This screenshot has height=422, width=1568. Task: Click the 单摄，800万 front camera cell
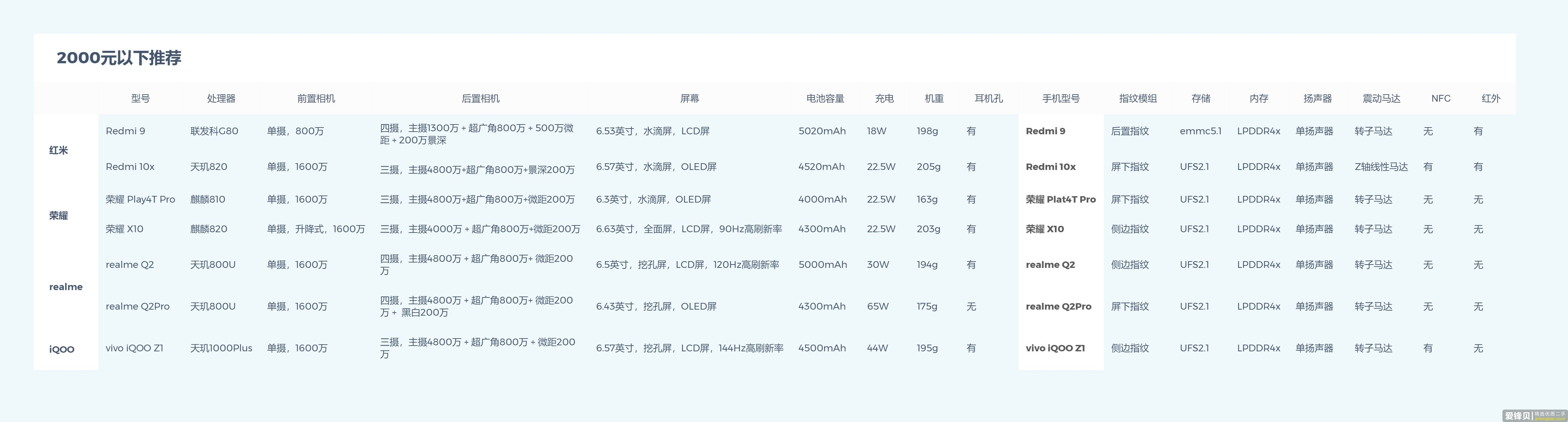(x=295, y=131)
